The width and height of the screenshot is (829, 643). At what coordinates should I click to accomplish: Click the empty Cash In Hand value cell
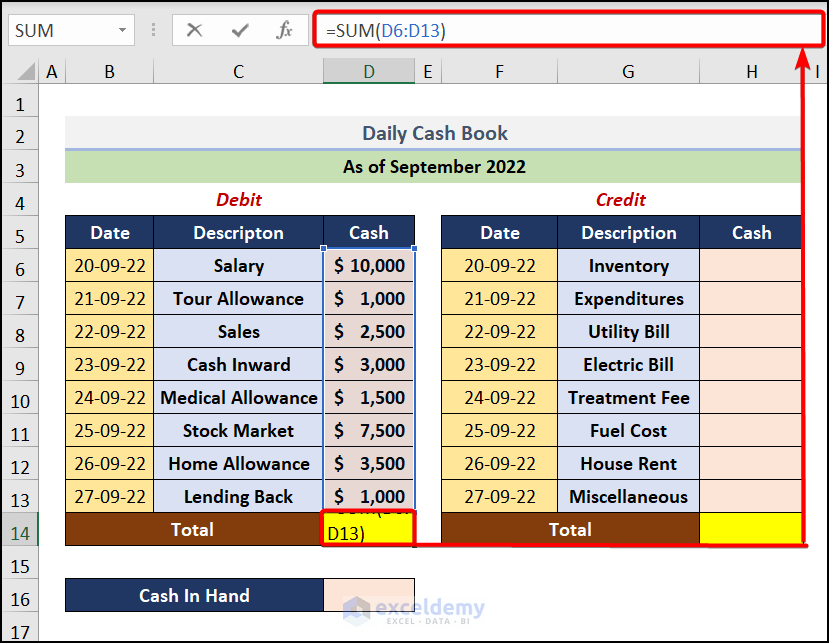tap(369, 595)
